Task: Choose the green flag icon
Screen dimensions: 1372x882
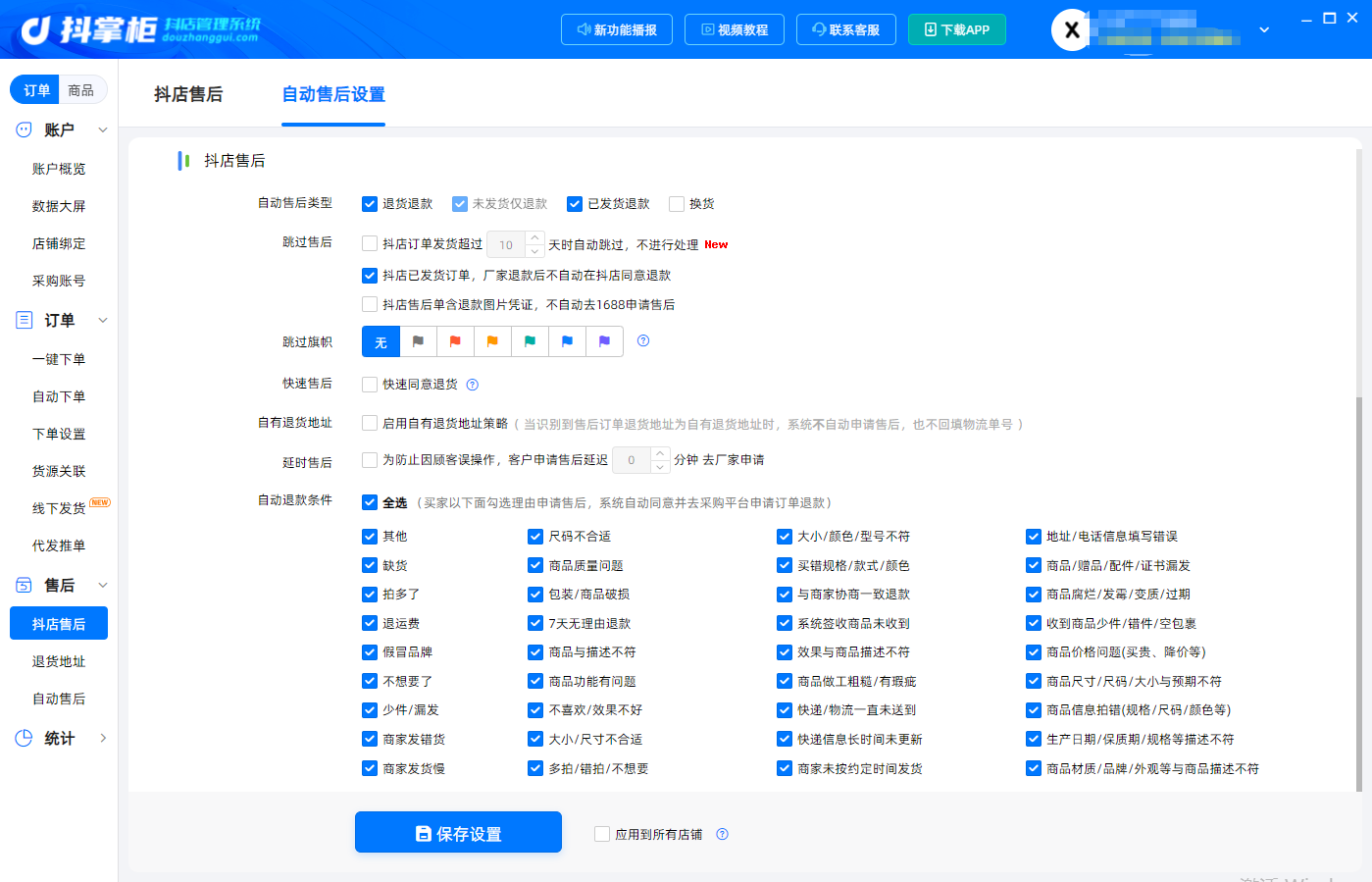Action: click(530, 341)
